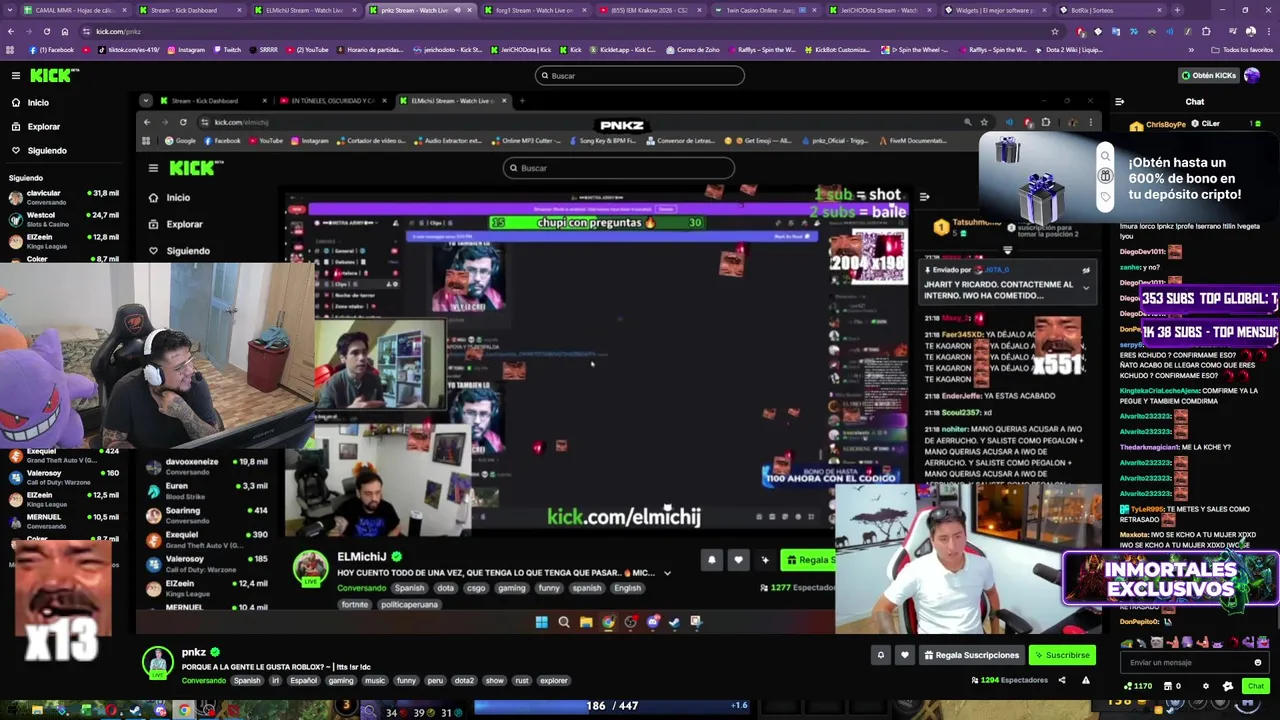The height and width of the screenshot is (720, 1280).
Task: Click the pnkz channel name
Action: [x=194, y=652]
